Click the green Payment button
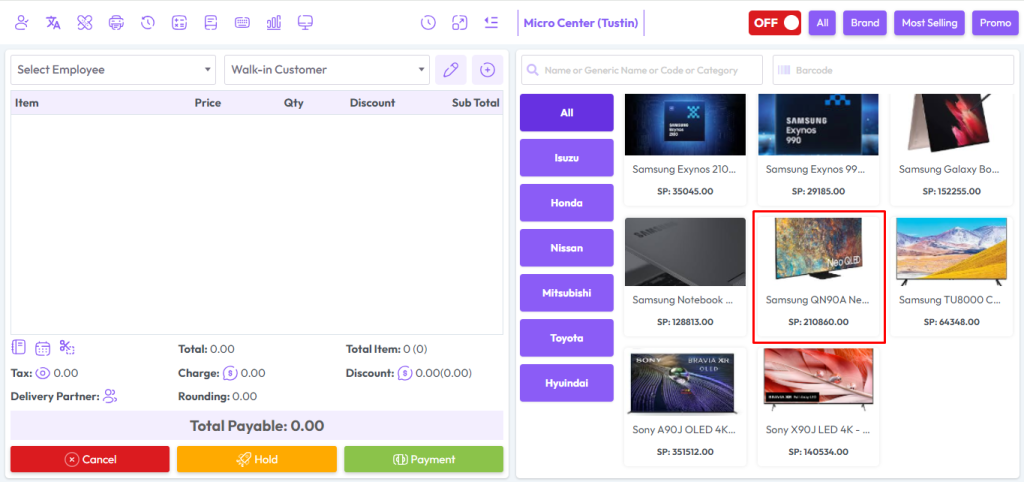The width and height of the screenshot is (1024, 482). pos(424,459)
